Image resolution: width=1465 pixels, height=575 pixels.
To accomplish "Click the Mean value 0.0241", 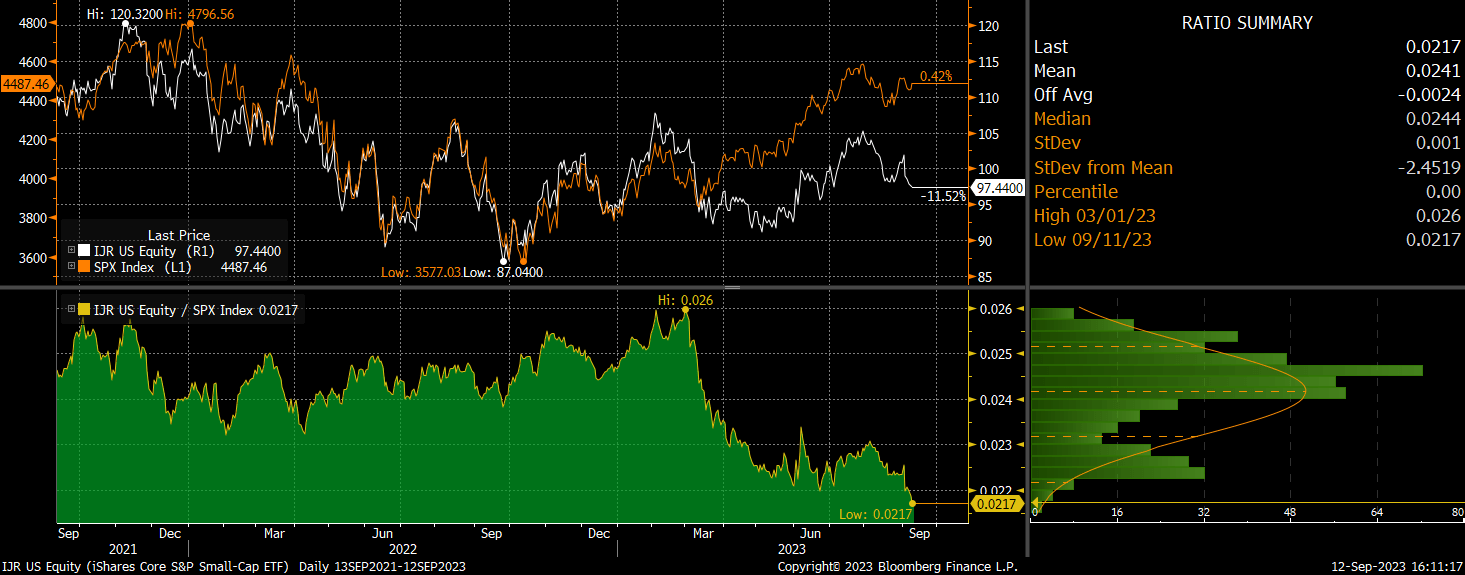I will click(1434, 71).
